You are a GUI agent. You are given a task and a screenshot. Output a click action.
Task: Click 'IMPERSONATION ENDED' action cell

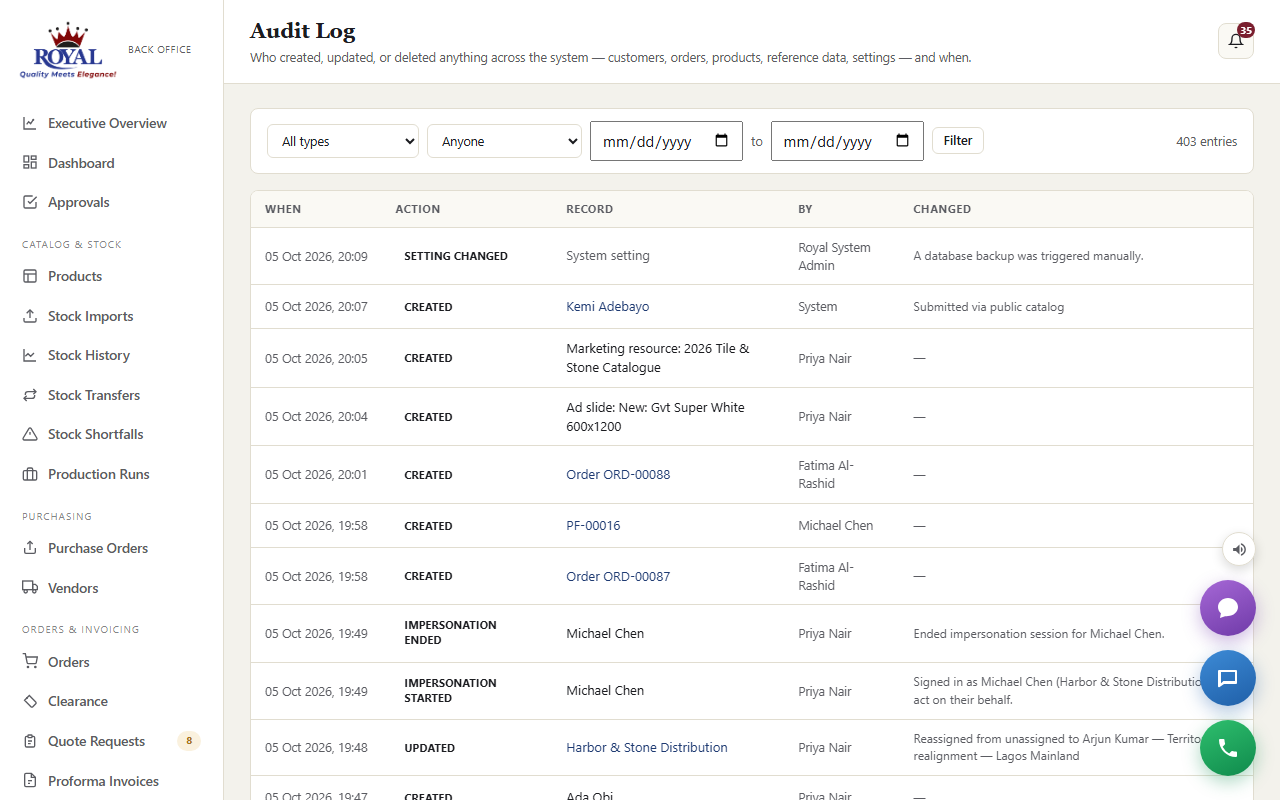tap(450, 633)
